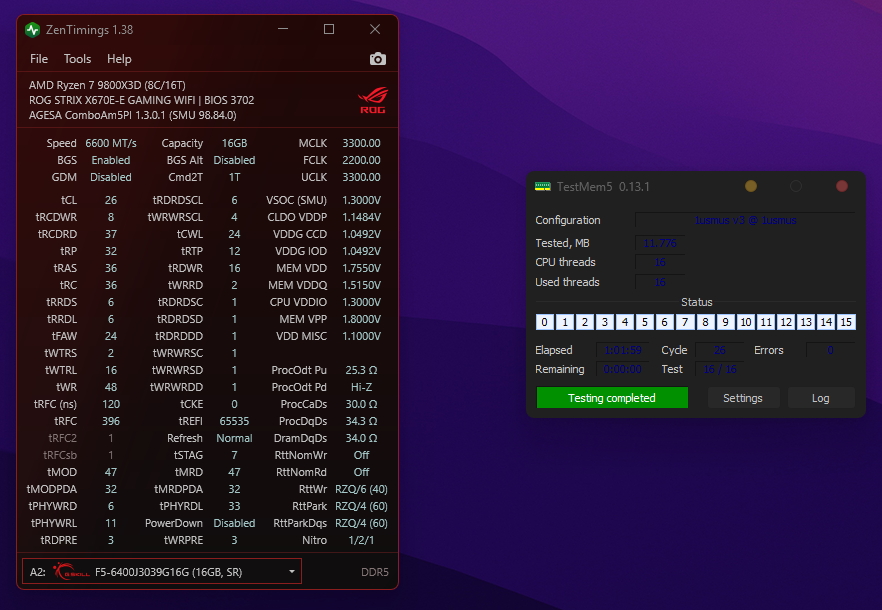Open the Help menu in ZenTimings
Image resolution: width=882 pixels, height=610 pixels.
119,59
